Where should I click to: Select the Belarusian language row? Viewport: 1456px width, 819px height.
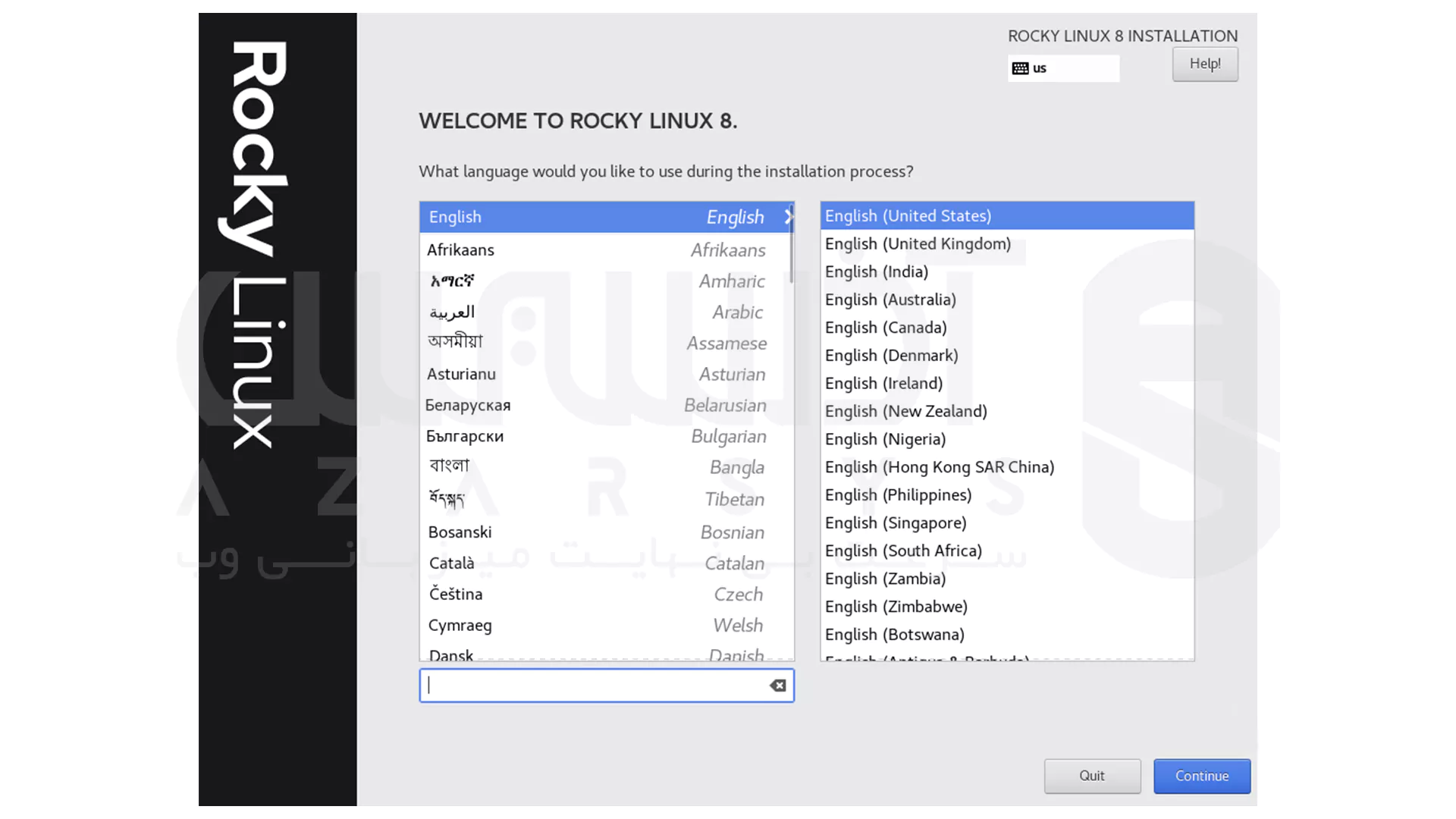tap(605, 405)
